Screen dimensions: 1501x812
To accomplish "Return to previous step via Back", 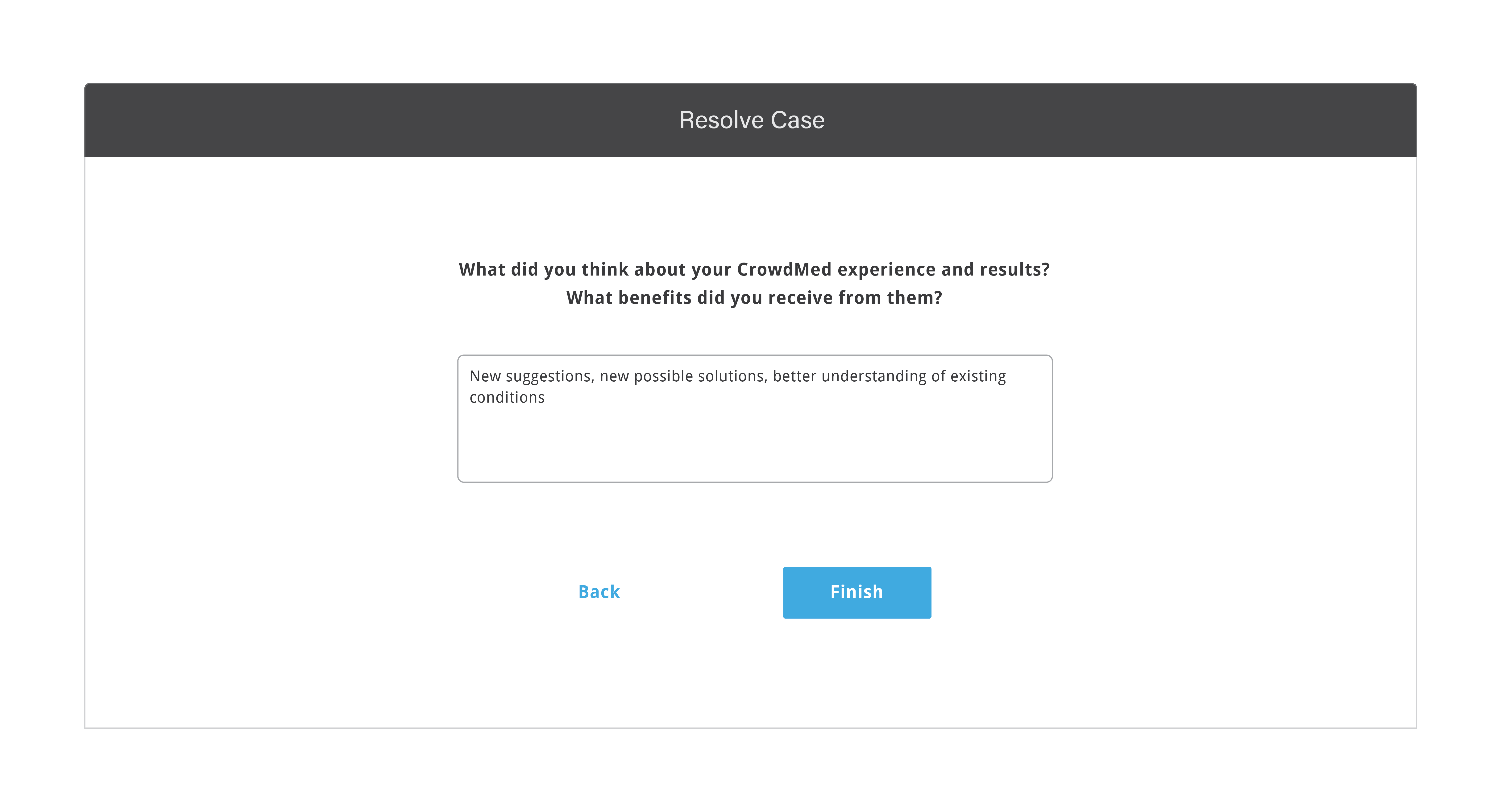I will coord(599,592).
